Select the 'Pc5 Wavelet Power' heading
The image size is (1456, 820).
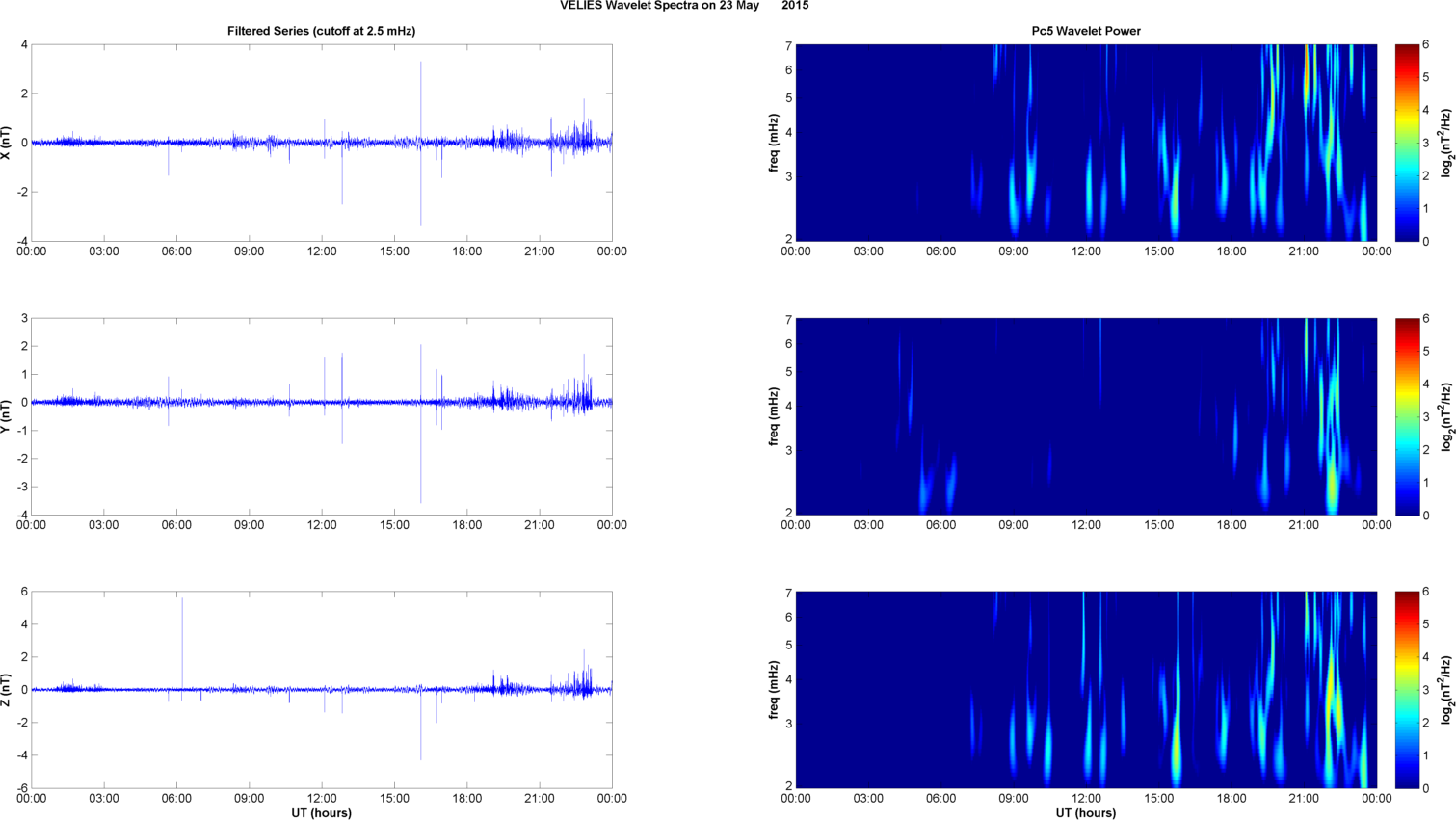pyautogui.click(x=1086, y=31)
